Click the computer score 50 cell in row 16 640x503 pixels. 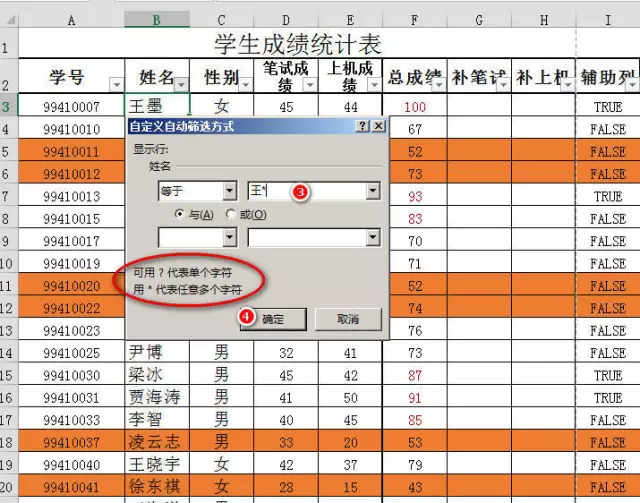coord(350,397)
